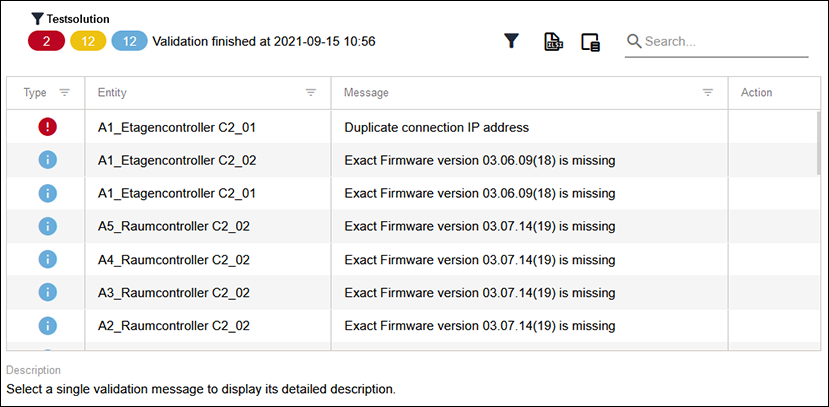The height and width of the screenshot is (407, 829).
Task: Click the red error icon of first row
Action: click(x=48, y=127)
